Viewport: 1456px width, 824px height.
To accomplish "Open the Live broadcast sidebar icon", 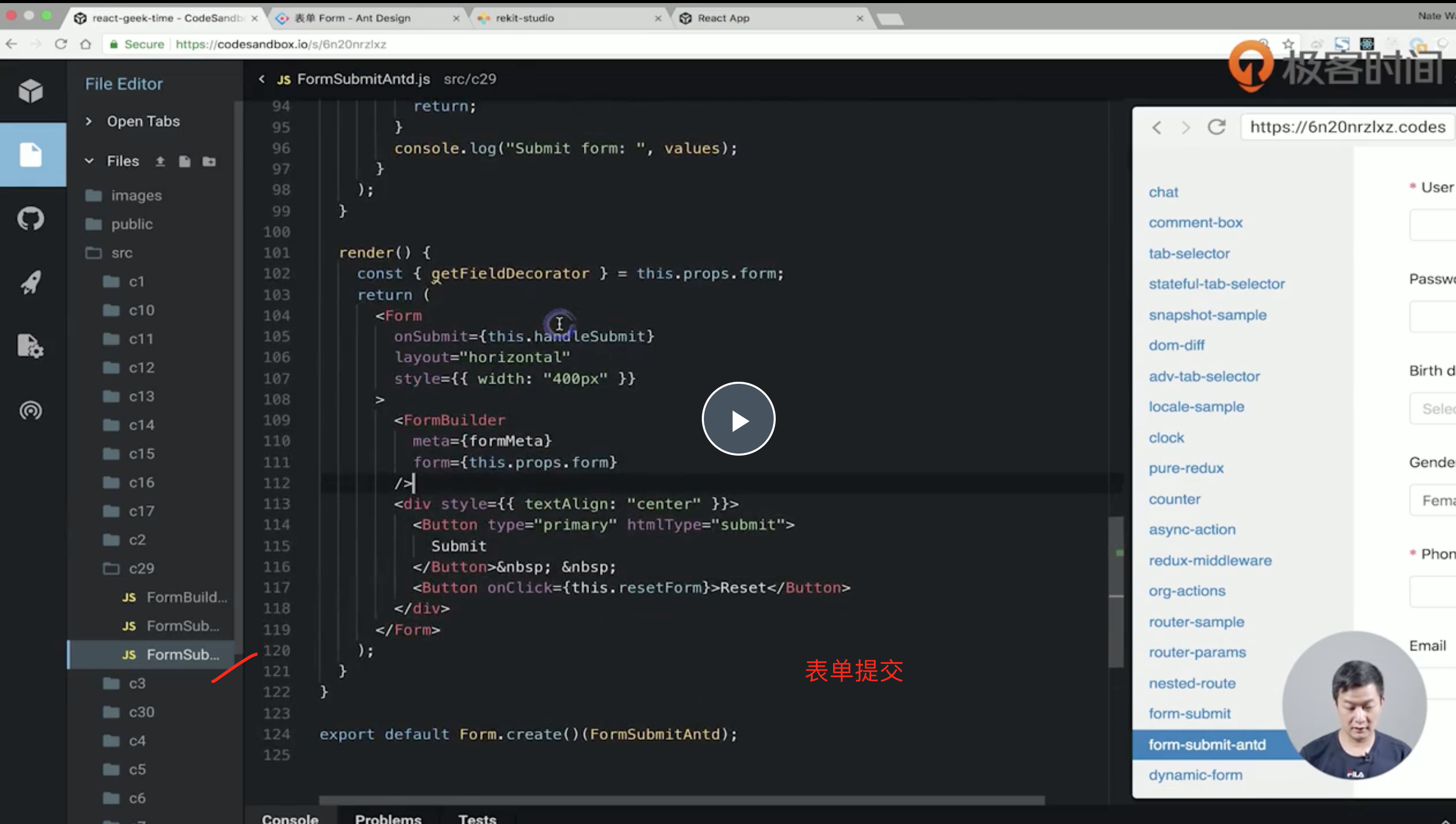I will click(x=31, y=410).
